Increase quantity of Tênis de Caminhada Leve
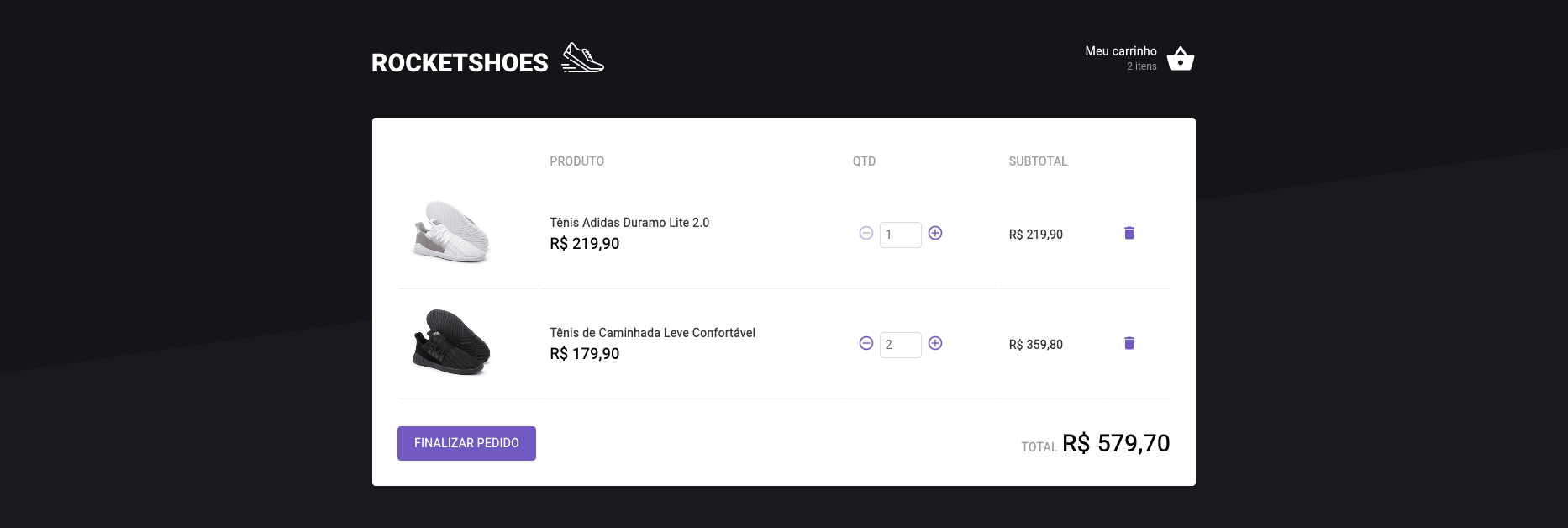This screenshot has height=528, width=1568. click(x=935, y=344)
